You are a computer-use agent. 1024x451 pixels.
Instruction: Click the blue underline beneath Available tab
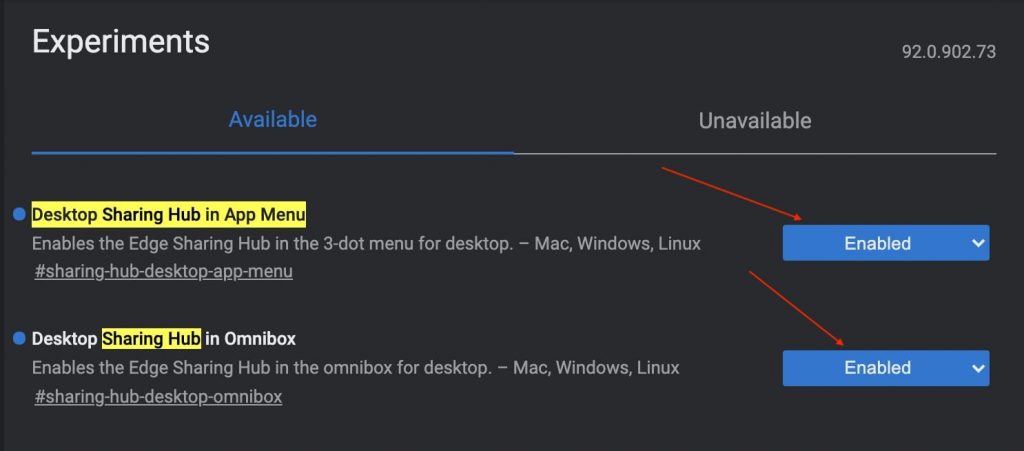pos(272,153)
